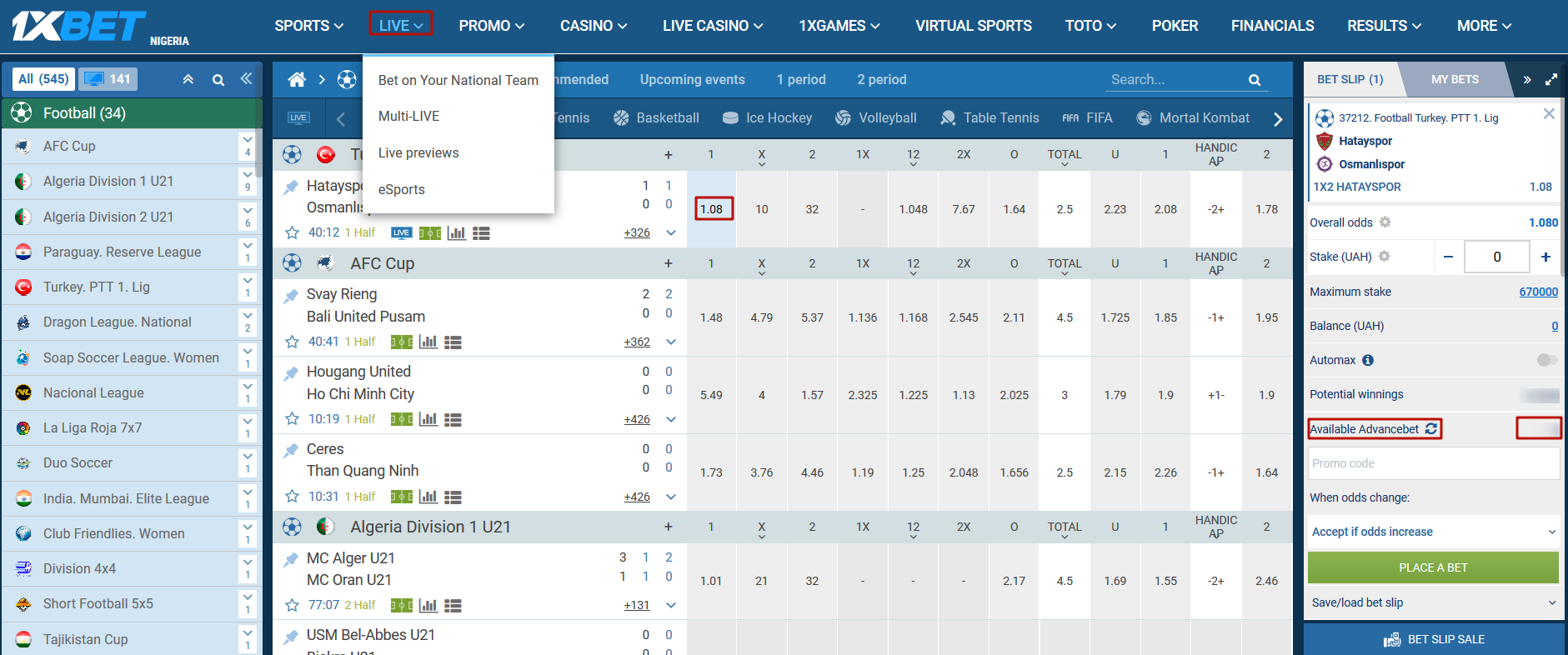Open the CASINO dropdown menu

coord(594,26)
